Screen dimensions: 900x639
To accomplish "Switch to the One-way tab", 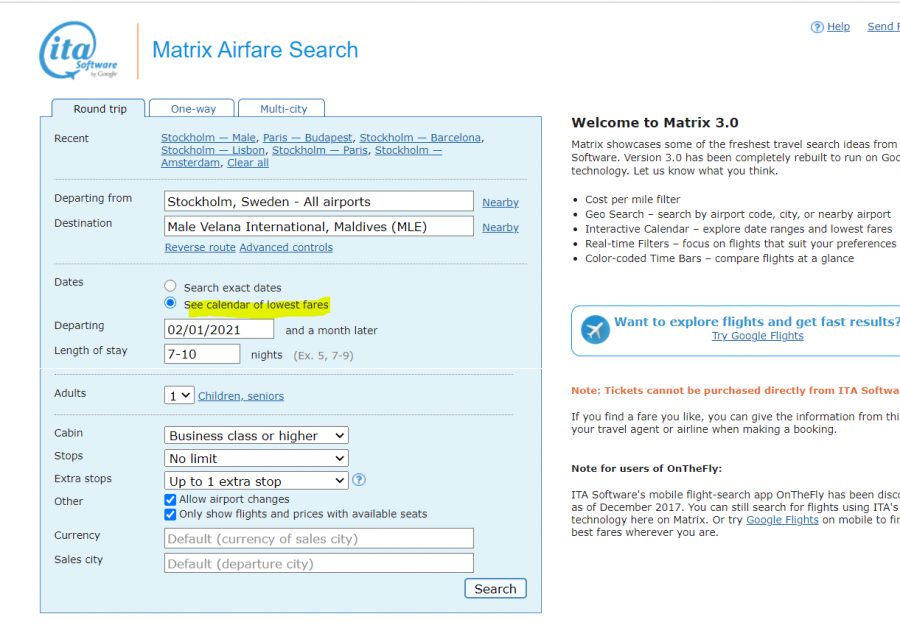I will tap(194, 109).
